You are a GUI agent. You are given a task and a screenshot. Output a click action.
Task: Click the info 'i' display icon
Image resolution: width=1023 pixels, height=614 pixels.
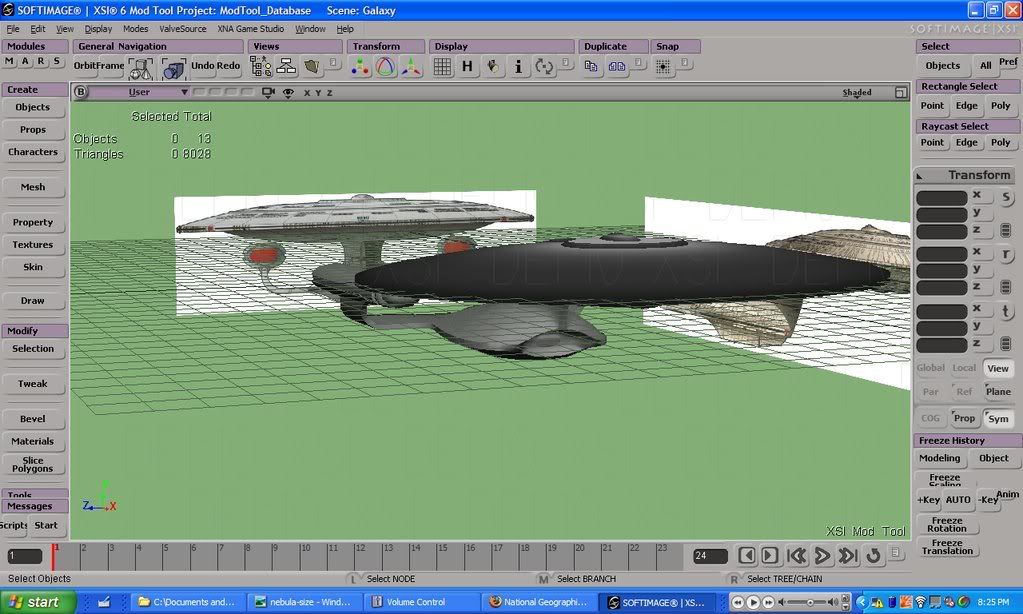tap(519, 67)
